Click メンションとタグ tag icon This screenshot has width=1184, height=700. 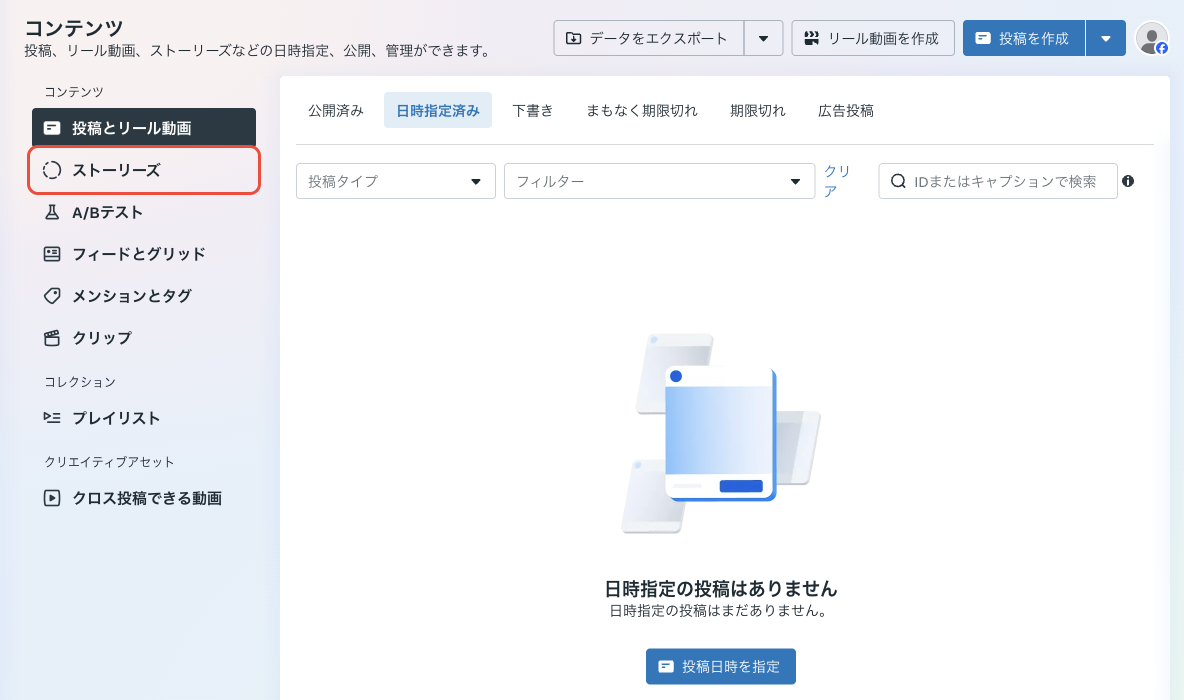coord(52,296)
